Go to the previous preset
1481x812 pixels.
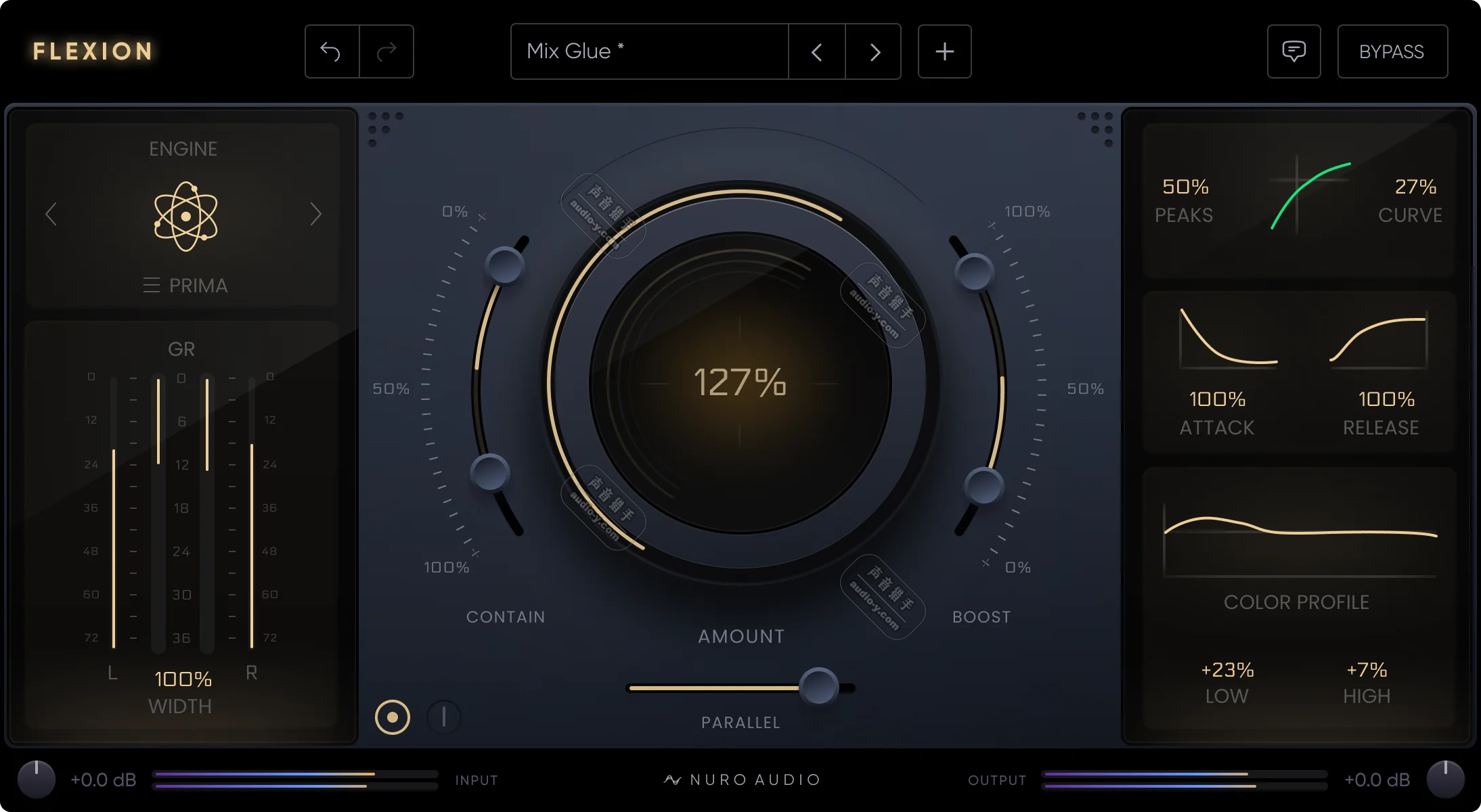[x=817, y=51]
